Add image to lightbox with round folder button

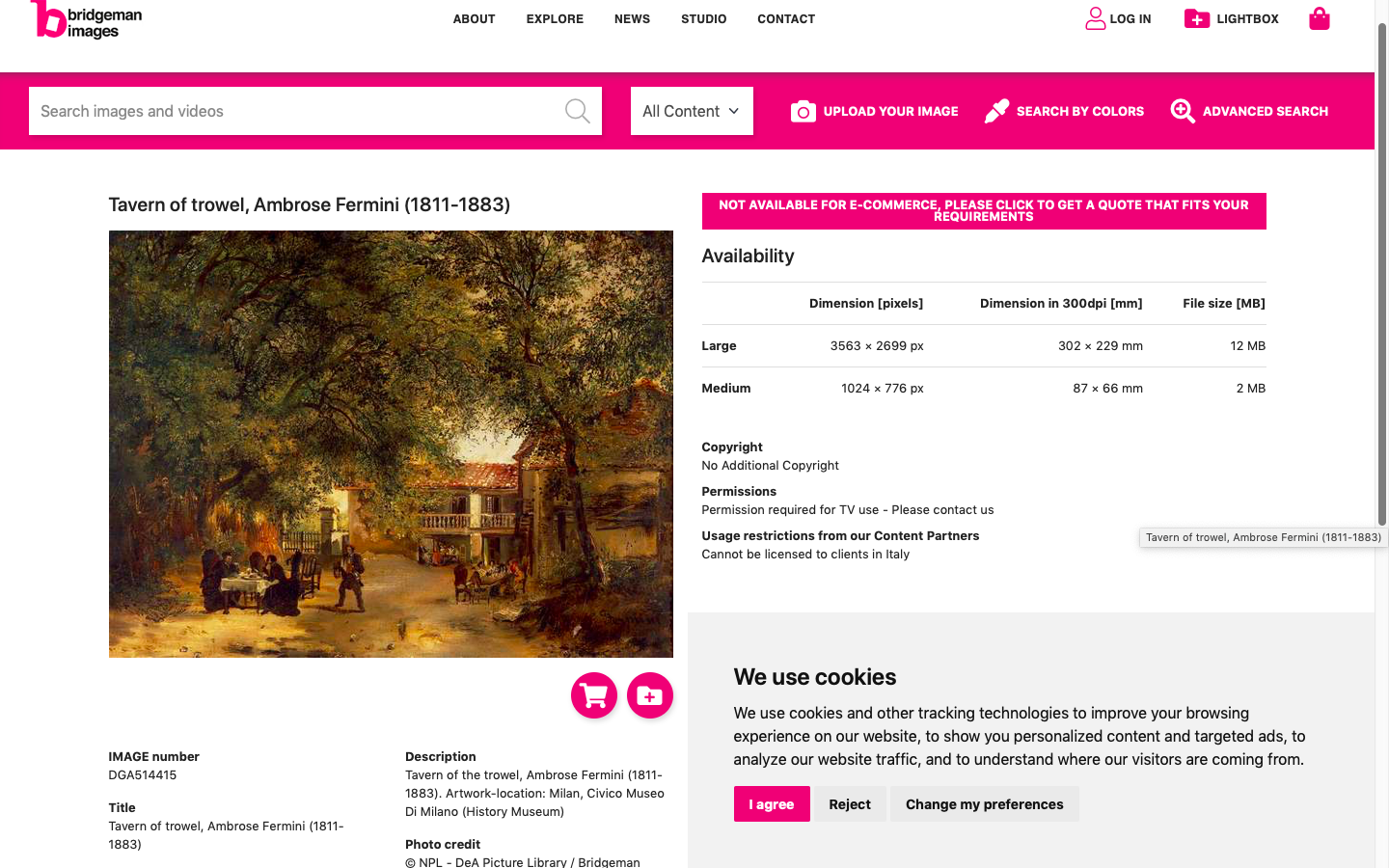pyautogui.click(x=650, y=695)
